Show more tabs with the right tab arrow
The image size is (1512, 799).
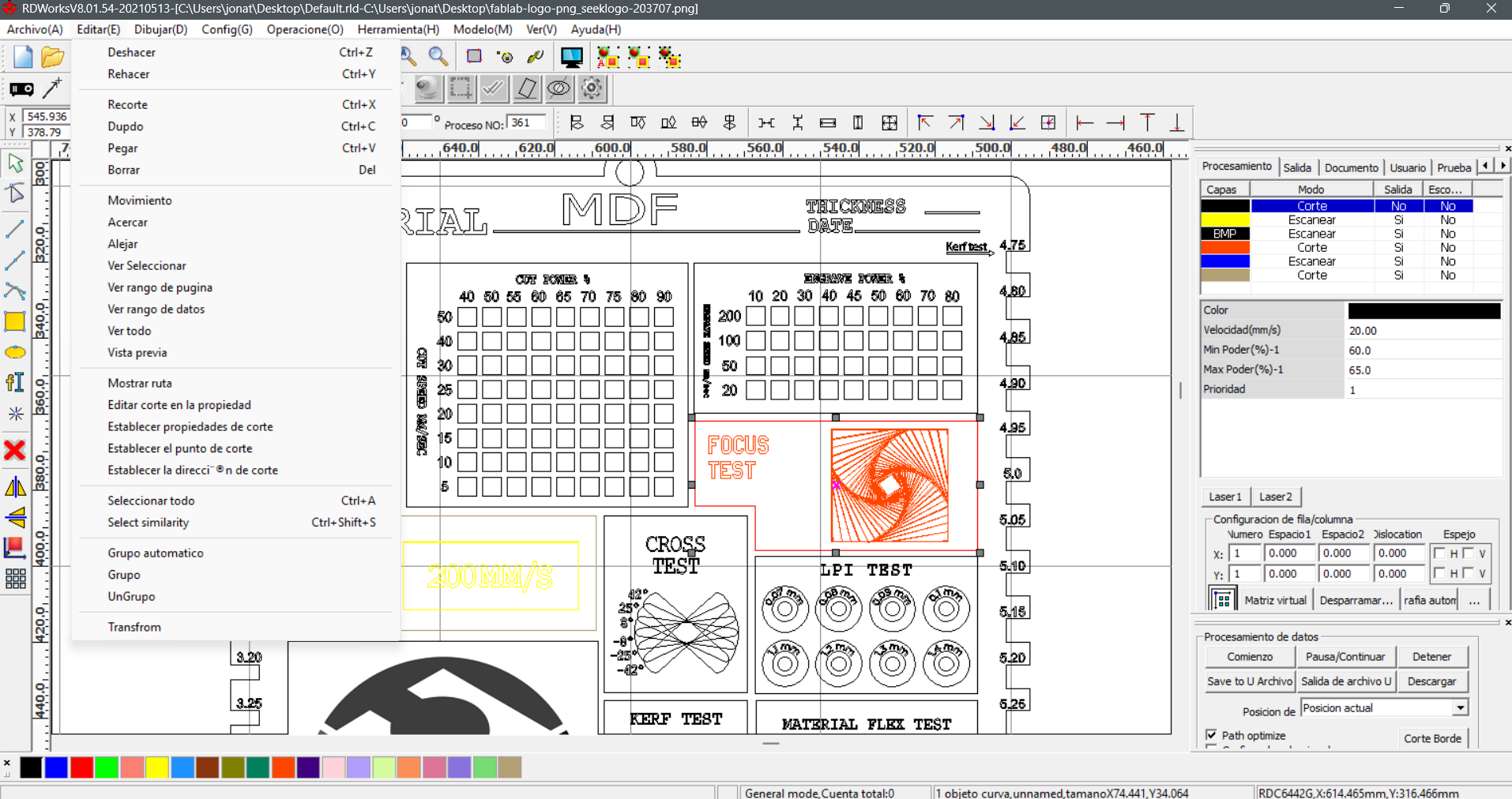tap(1503, 166)
